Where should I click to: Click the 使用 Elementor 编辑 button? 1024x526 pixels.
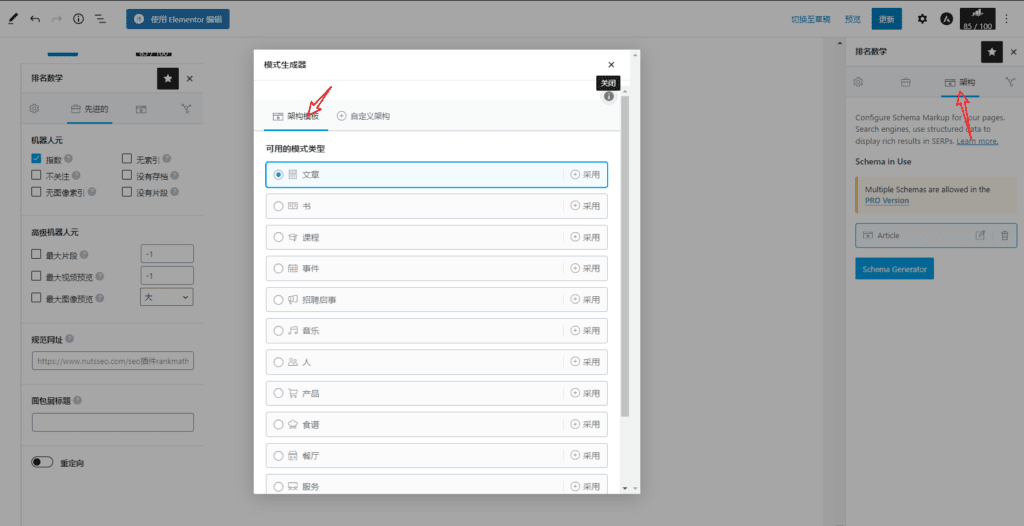[x=178, y=19]
